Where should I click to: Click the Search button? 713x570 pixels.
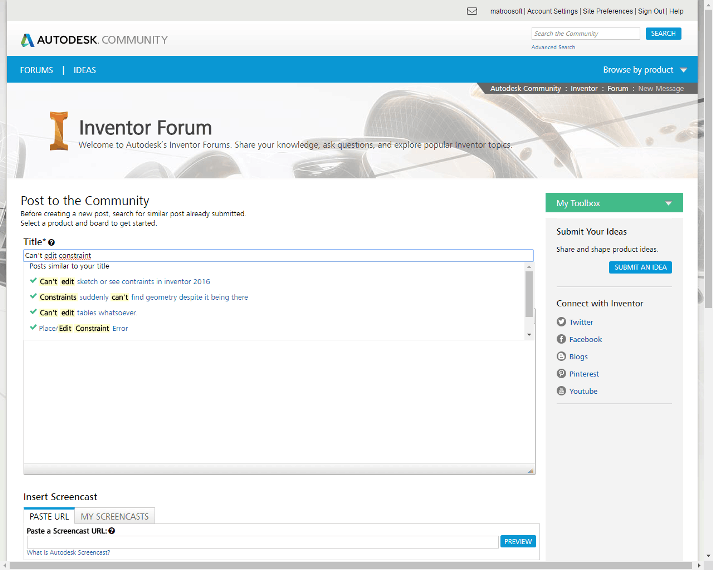coord(663,34)
